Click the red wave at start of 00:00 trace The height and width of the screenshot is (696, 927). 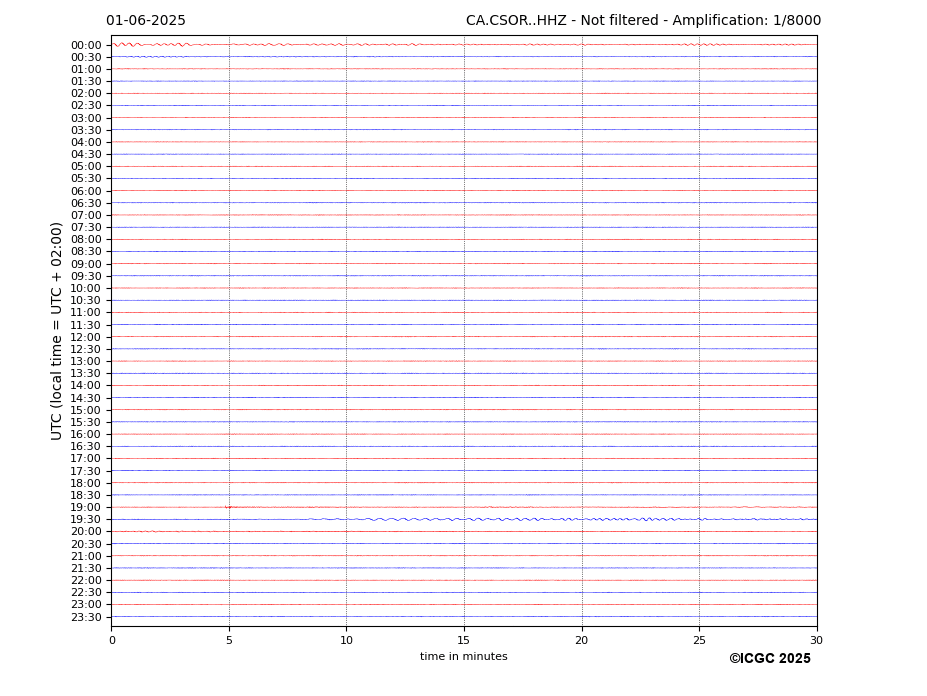(127, 44)
